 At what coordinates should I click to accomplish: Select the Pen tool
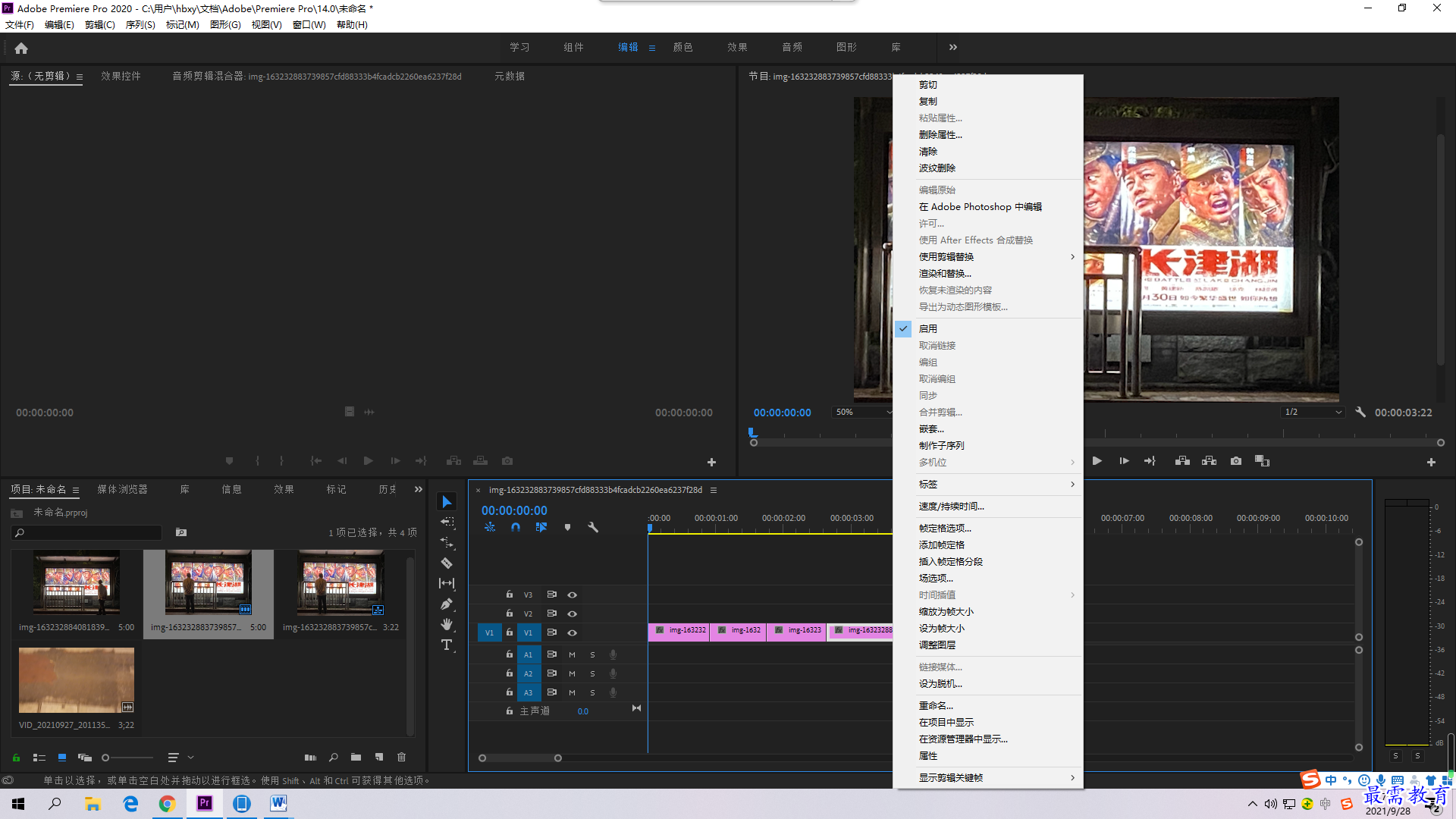(x=447, y=604)
